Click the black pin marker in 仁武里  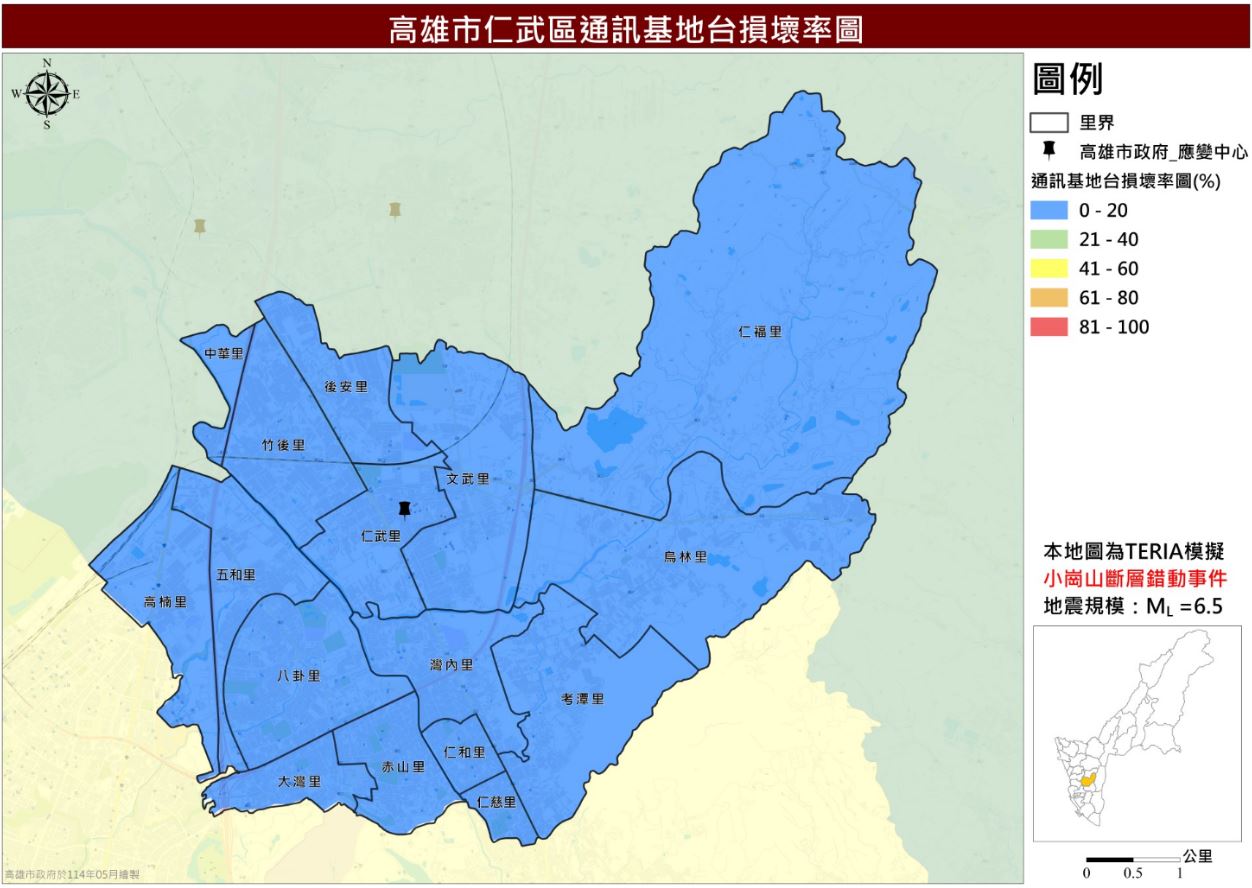pos(405,509)
